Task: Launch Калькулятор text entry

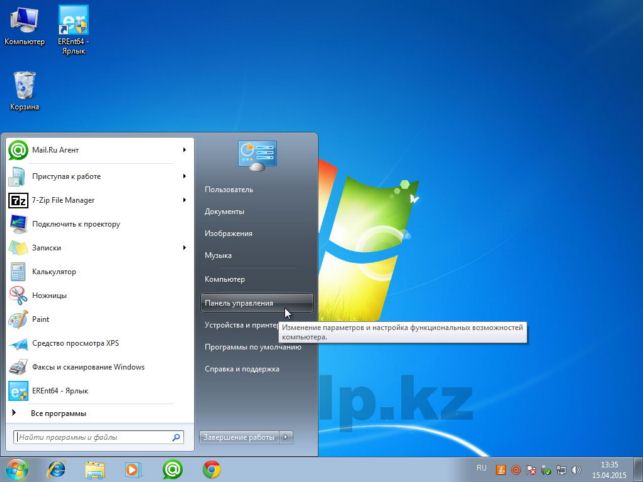Action: point(54,272)
